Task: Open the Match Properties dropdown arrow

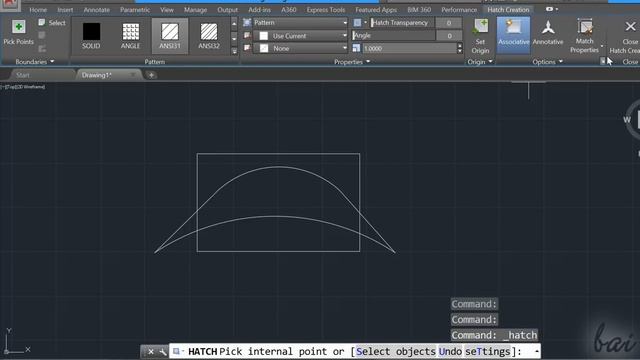Action: 602,46
